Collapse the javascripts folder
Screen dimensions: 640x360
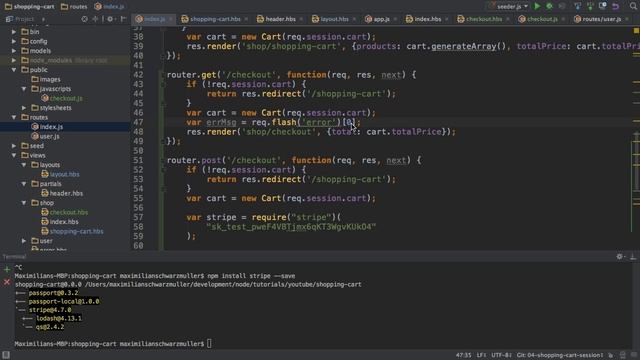coord(24,89)
